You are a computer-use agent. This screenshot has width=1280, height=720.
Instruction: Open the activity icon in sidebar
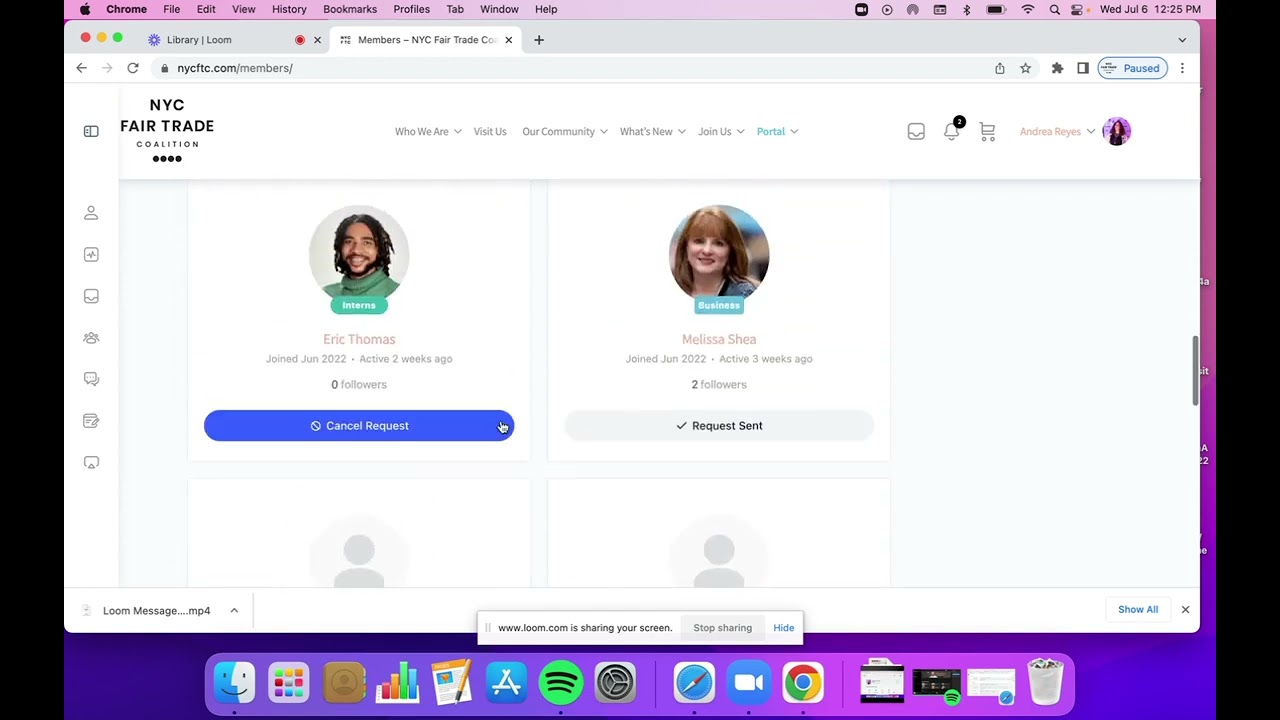point(91,255)
